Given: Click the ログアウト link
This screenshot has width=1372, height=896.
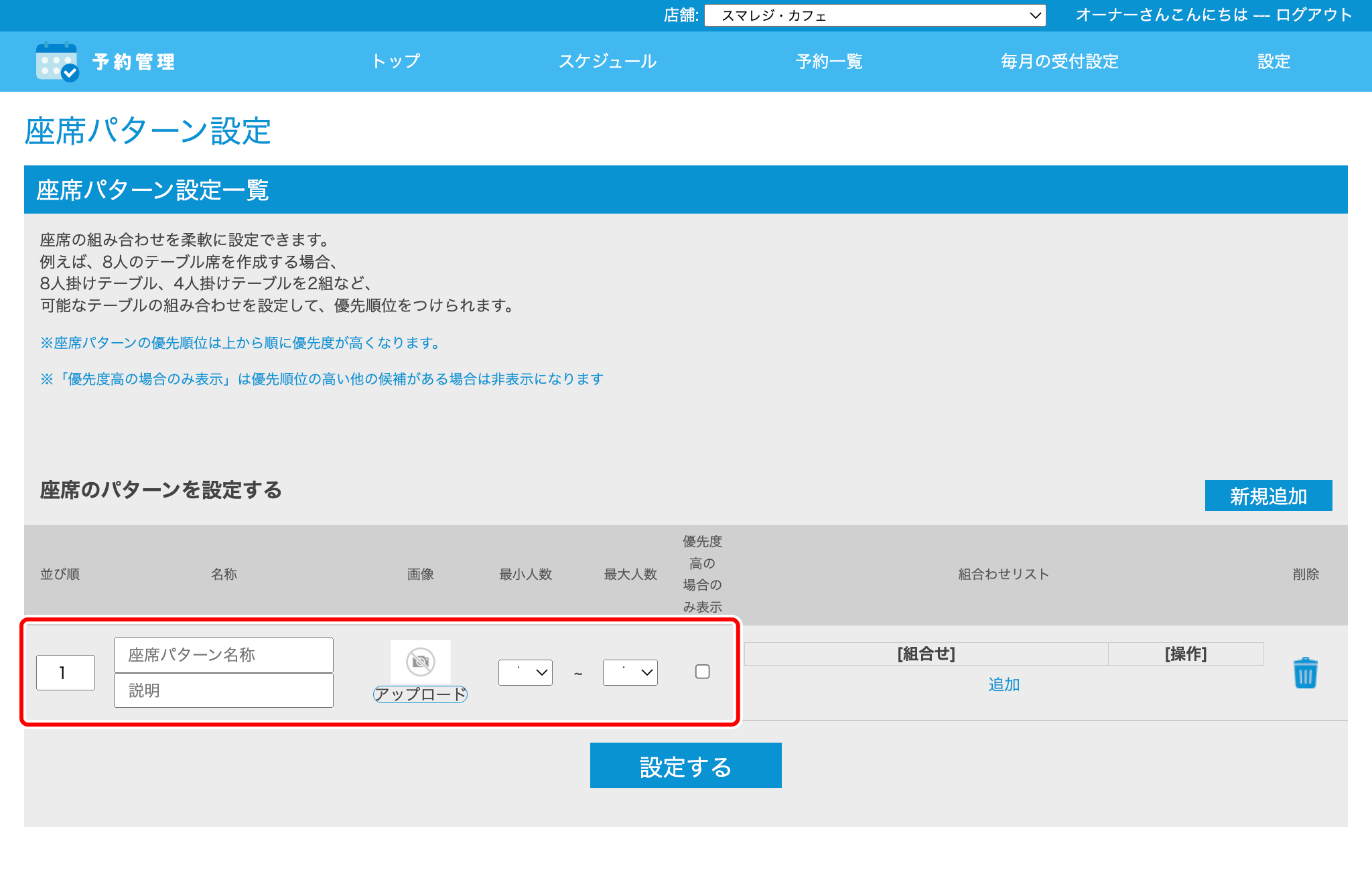Looking at the screenshot, I should point(1314,15).
